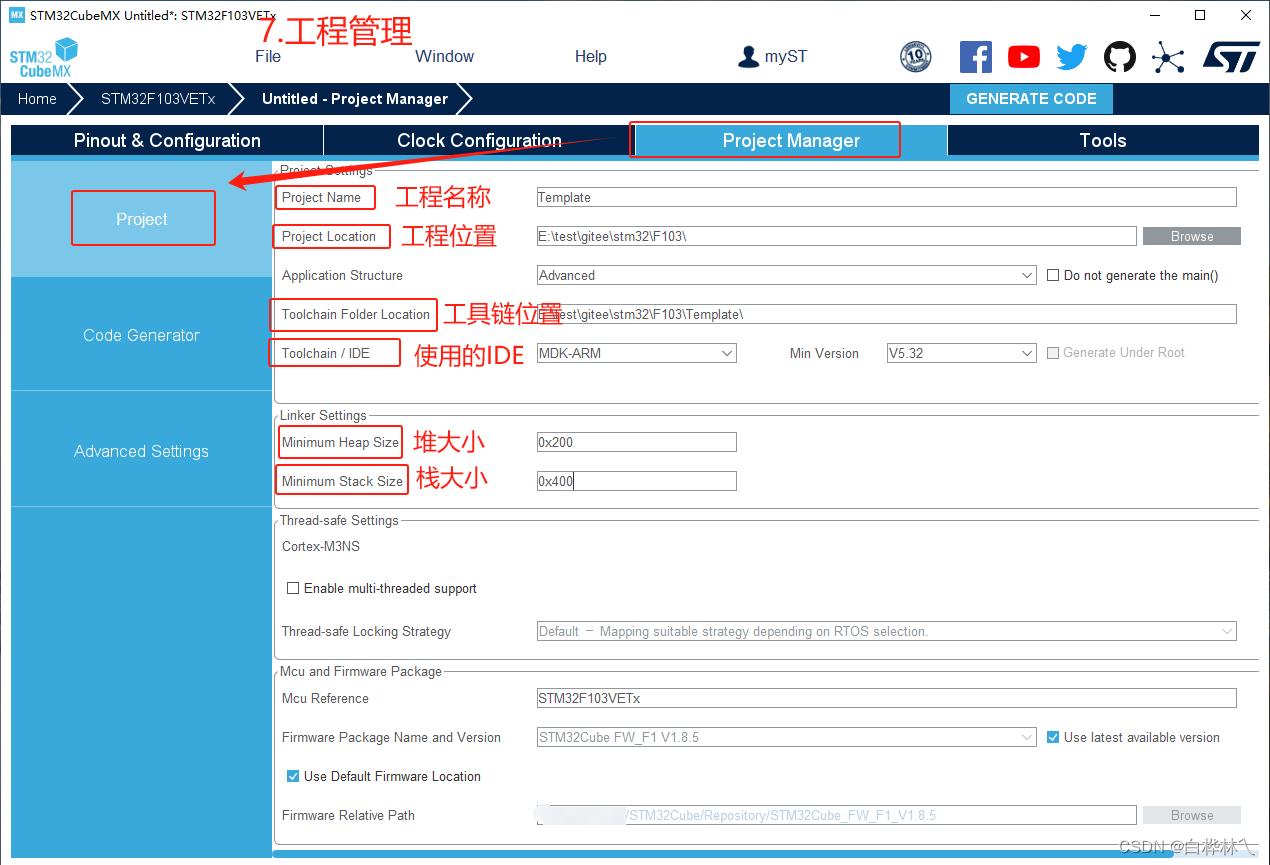
Task: Uncheck Use Default Firmware Location
Action: click(293, 776)
